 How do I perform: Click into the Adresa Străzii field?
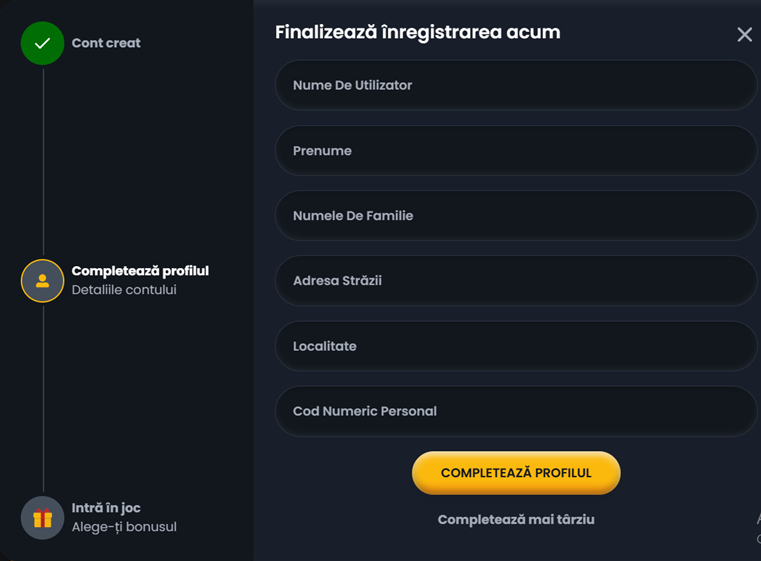tap(515, 281)
